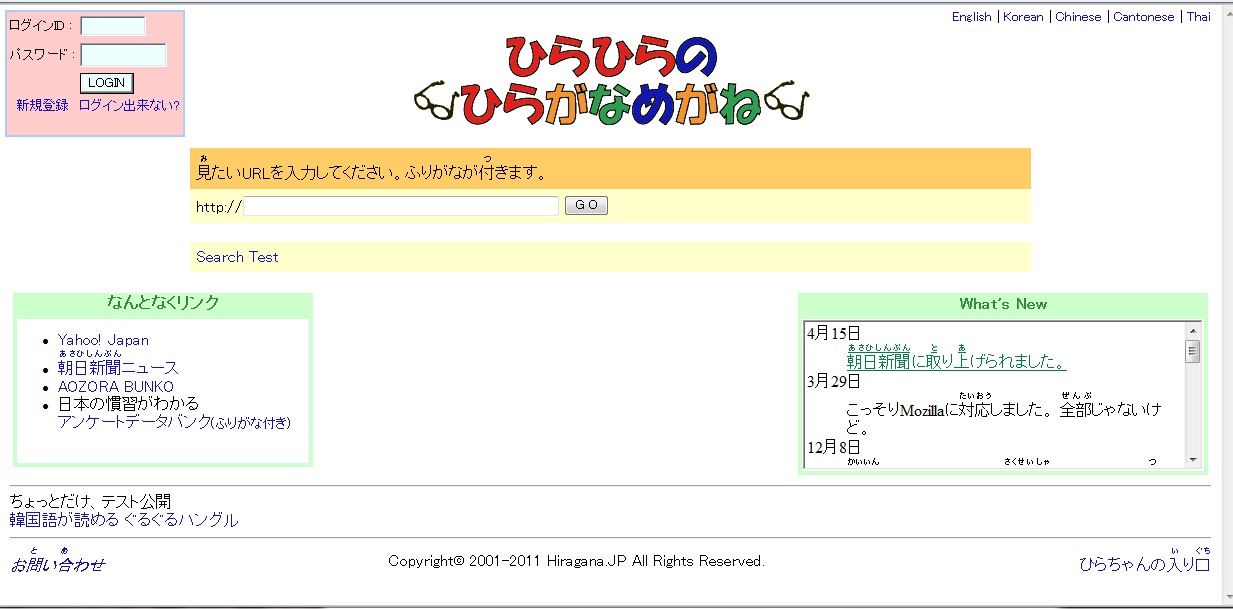Open the AOZORA BUNKO link

click(115, 386)
